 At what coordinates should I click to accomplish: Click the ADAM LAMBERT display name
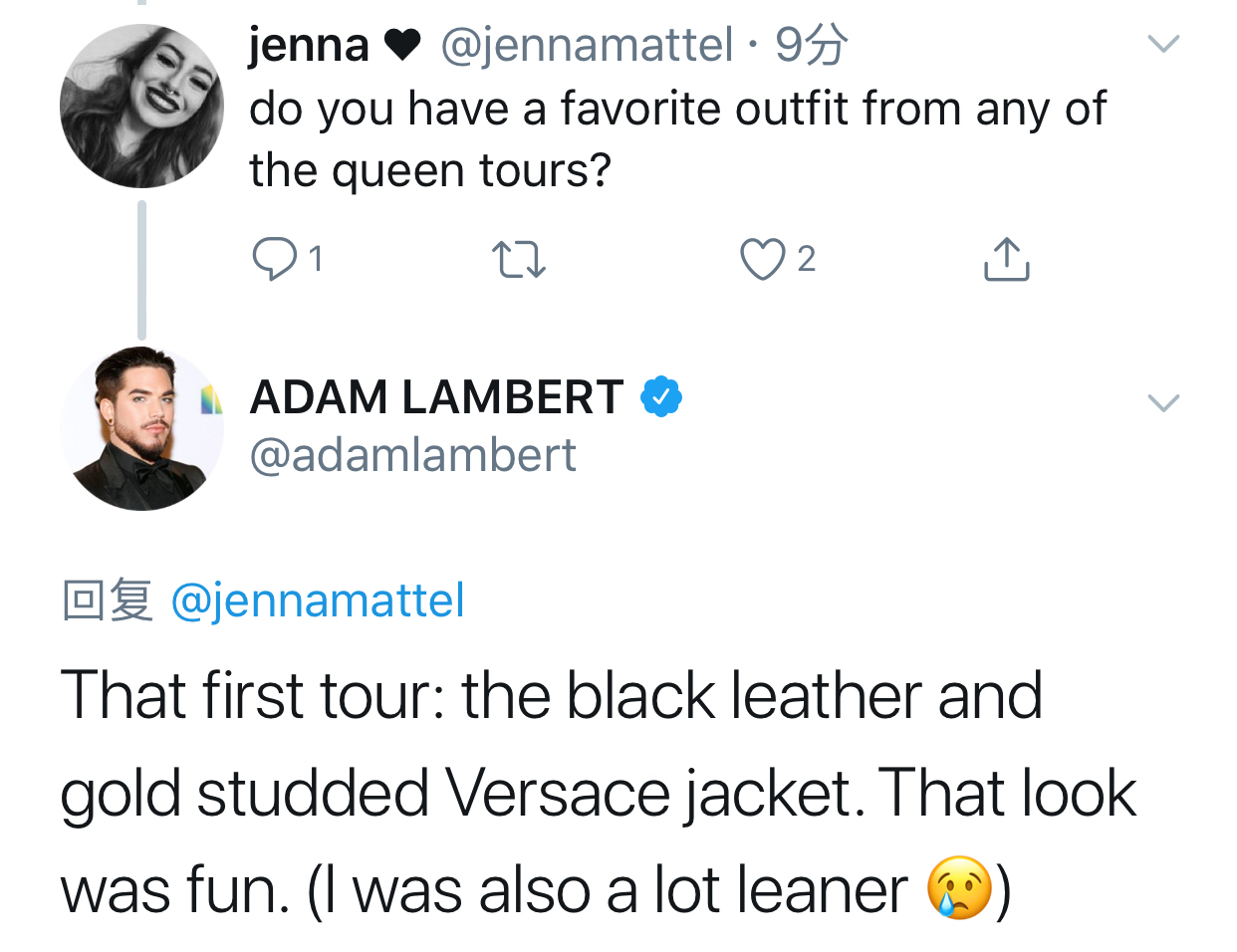[436, 397]
